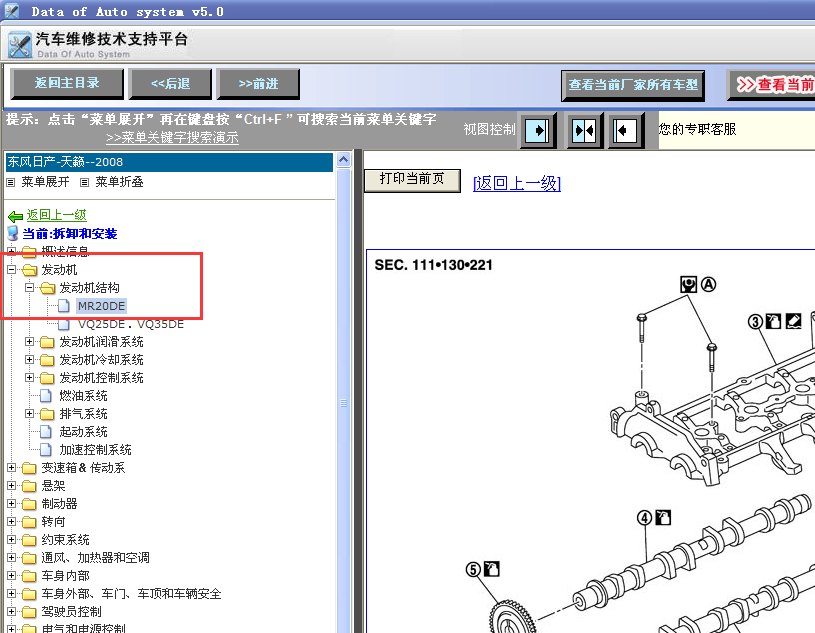Click the 当前:拆卸和安装 current section icon

point(13,233)
